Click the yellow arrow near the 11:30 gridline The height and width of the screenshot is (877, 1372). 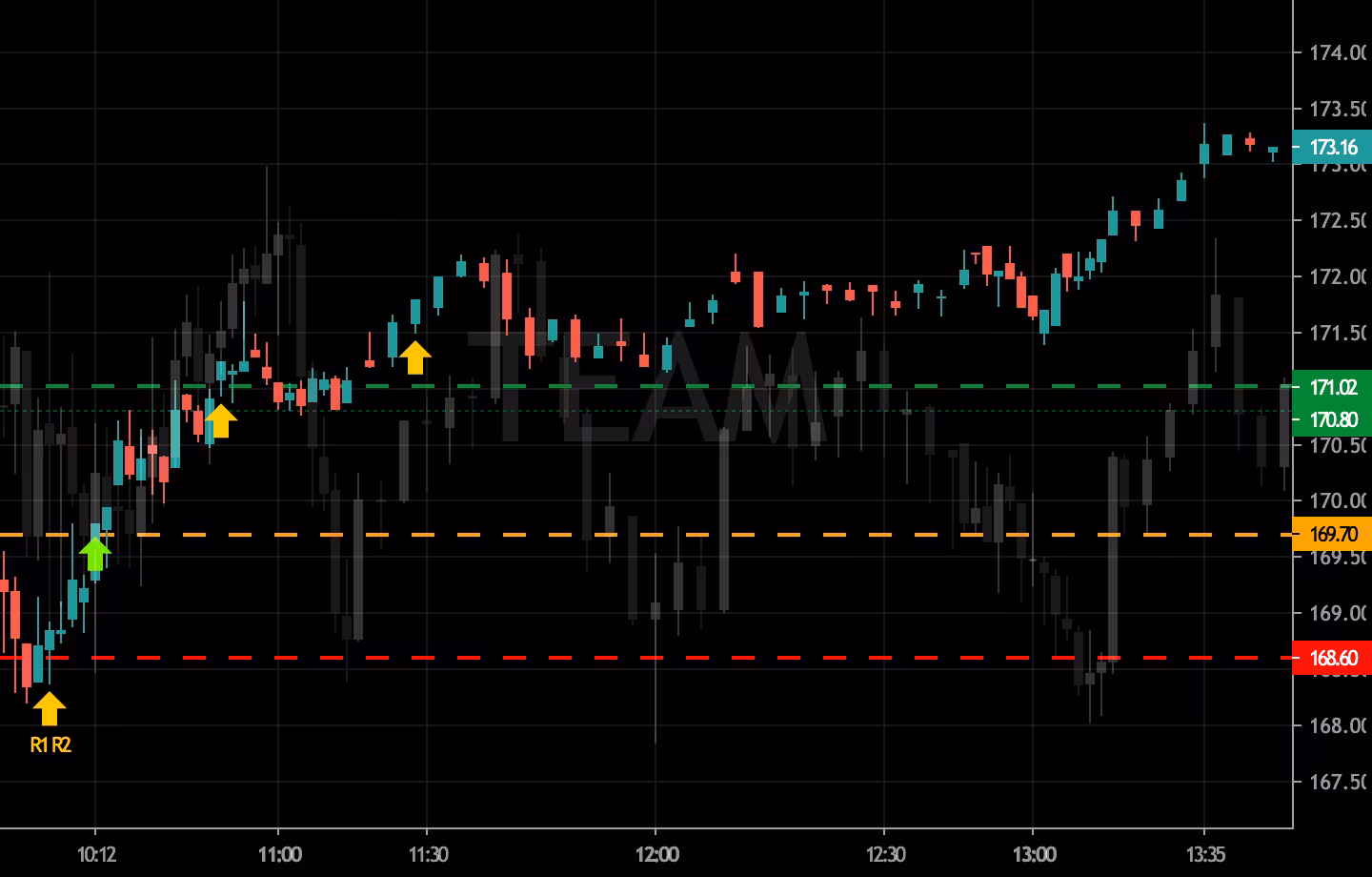coord(414,357)
